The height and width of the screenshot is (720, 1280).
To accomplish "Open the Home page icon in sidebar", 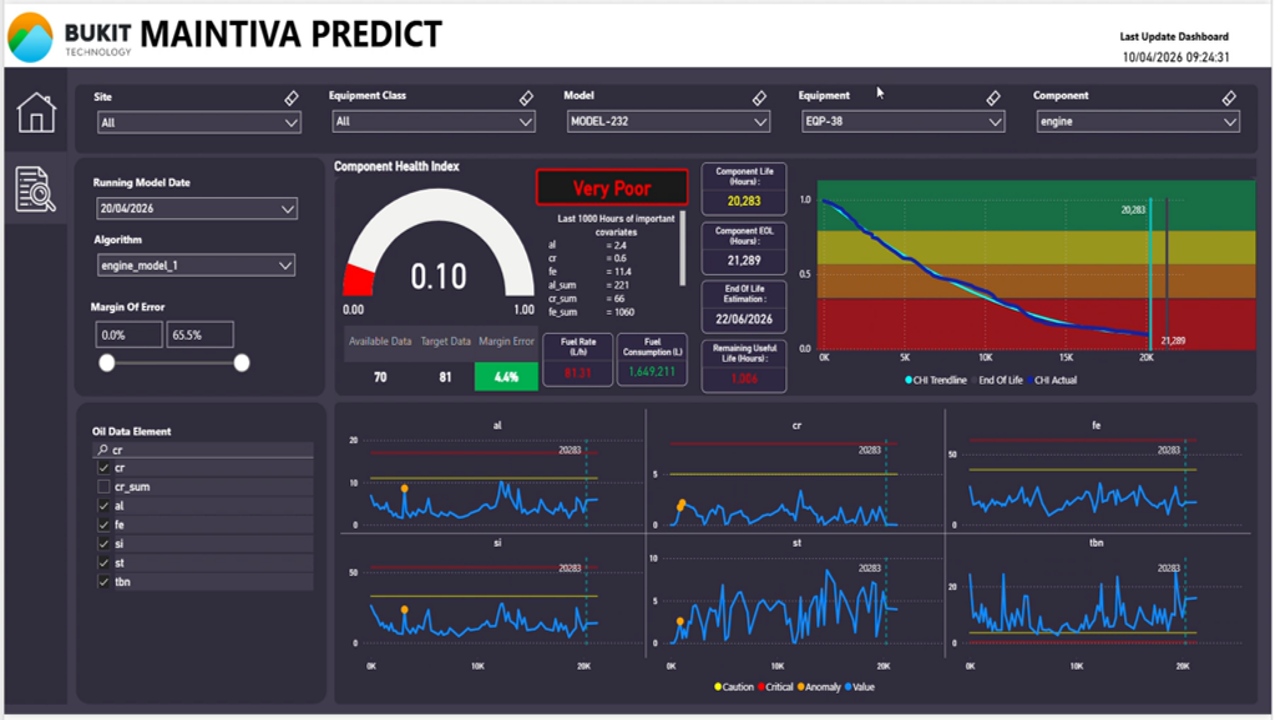I will (x=36, y=112).
